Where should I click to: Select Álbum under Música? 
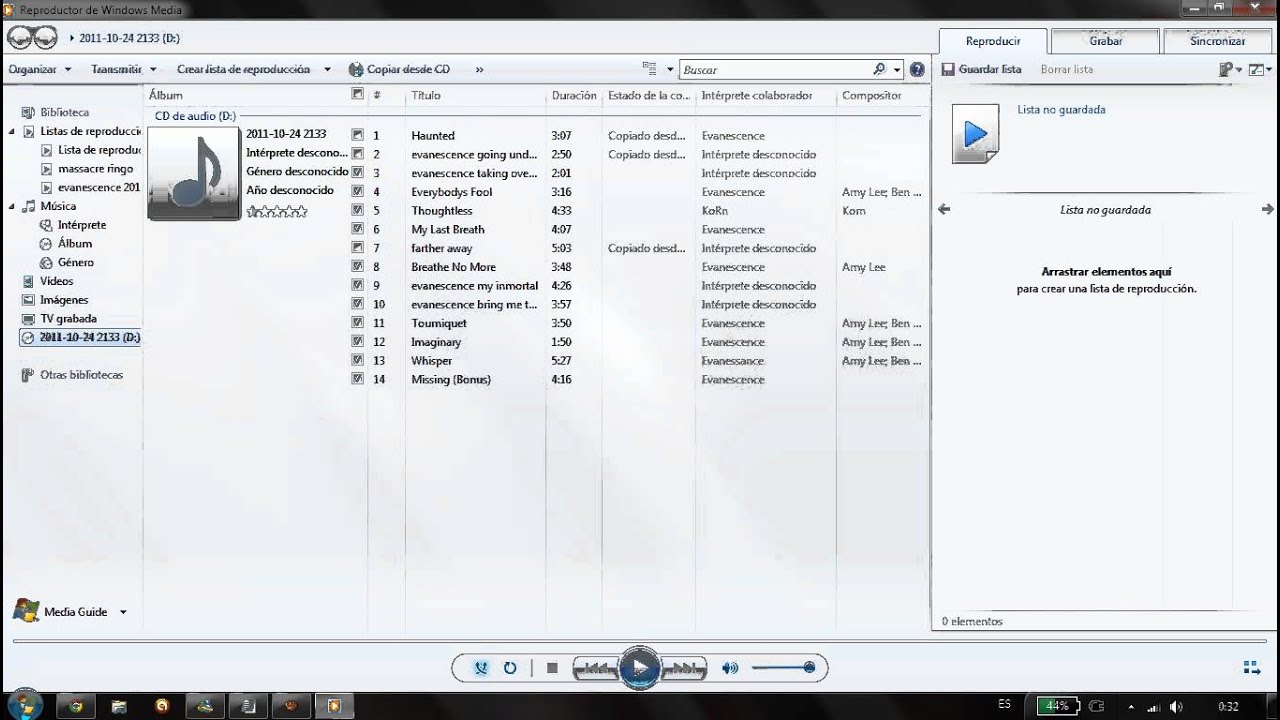(x=74, y=244)
